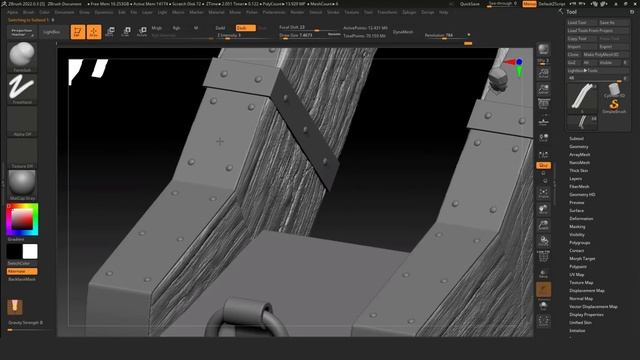
Task: Open the Standard brush thumbnail picker
Action: (x=22, y=56)
